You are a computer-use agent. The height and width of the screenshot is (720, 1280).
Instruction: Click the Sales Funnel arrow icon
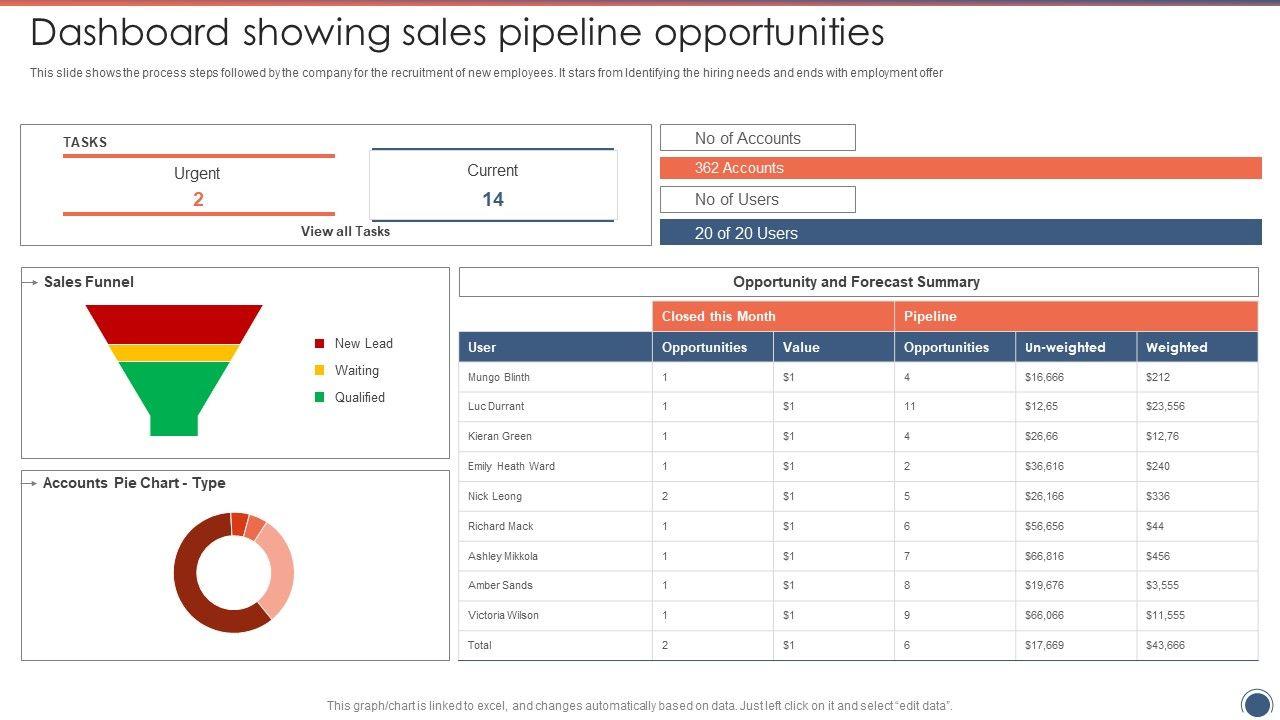31,283
